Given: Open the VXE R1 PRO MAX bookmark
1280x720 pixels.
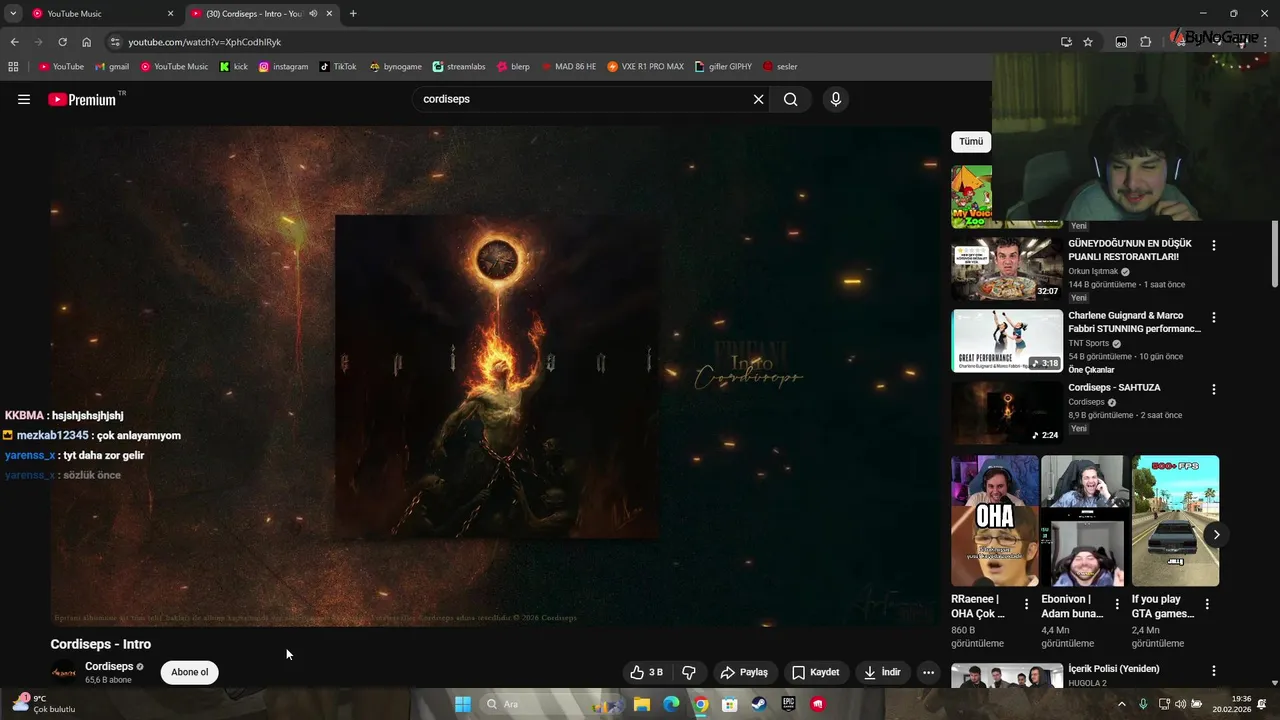Looking at the screenshot, I should coord(646,67).
